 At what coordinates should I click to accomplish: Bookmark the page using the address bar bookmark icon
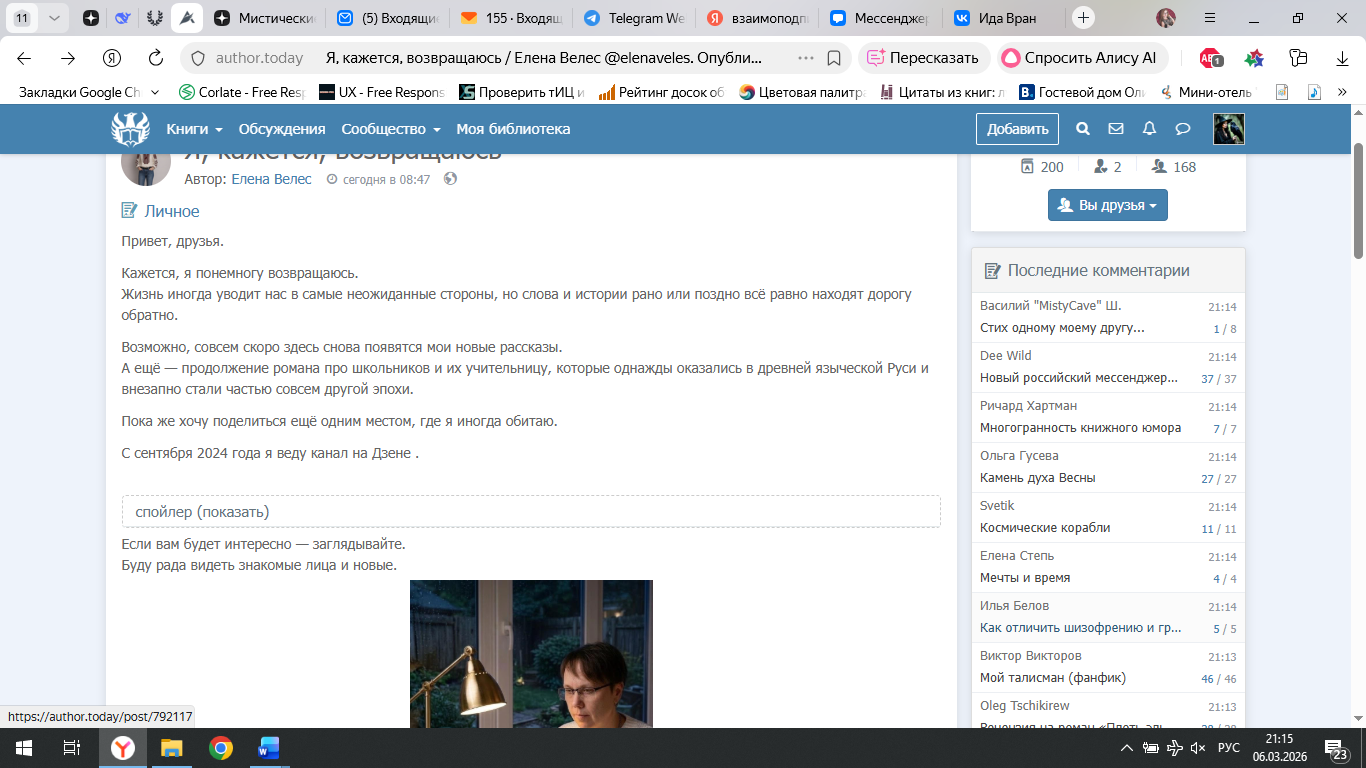click(834, 58)
